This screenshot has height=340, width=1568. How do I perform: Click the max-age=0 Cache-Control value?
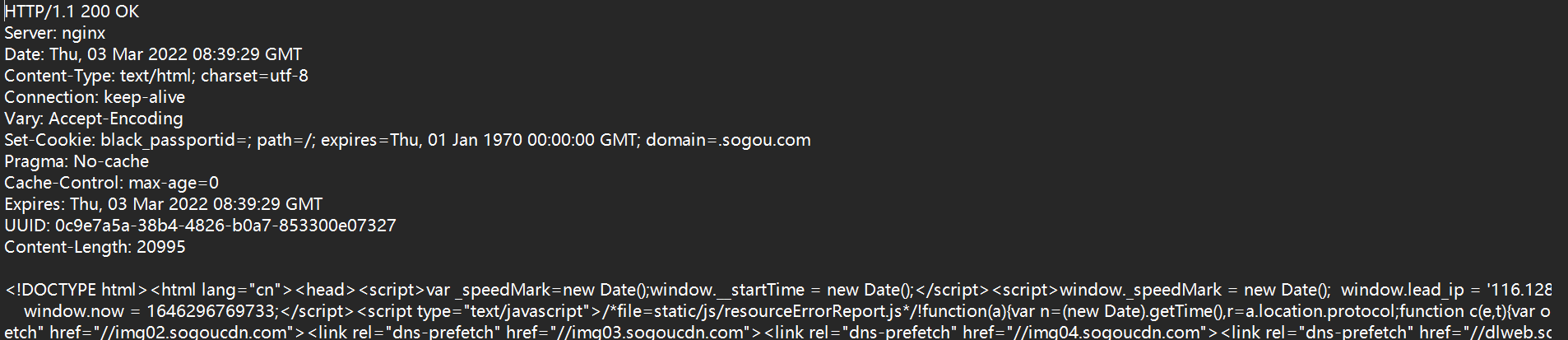pos(174,183)
